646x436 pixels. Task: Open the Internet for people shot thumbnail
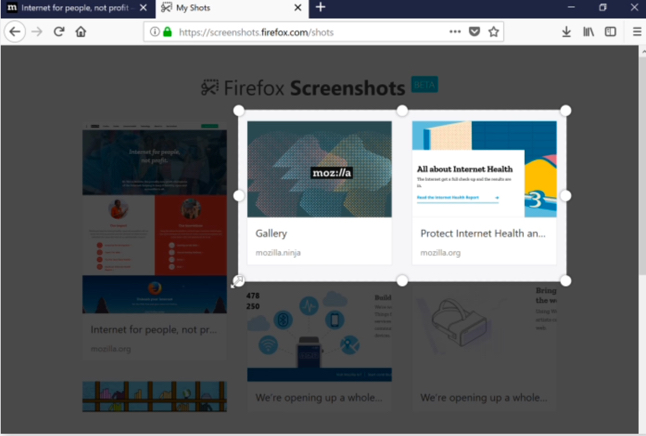154,218
